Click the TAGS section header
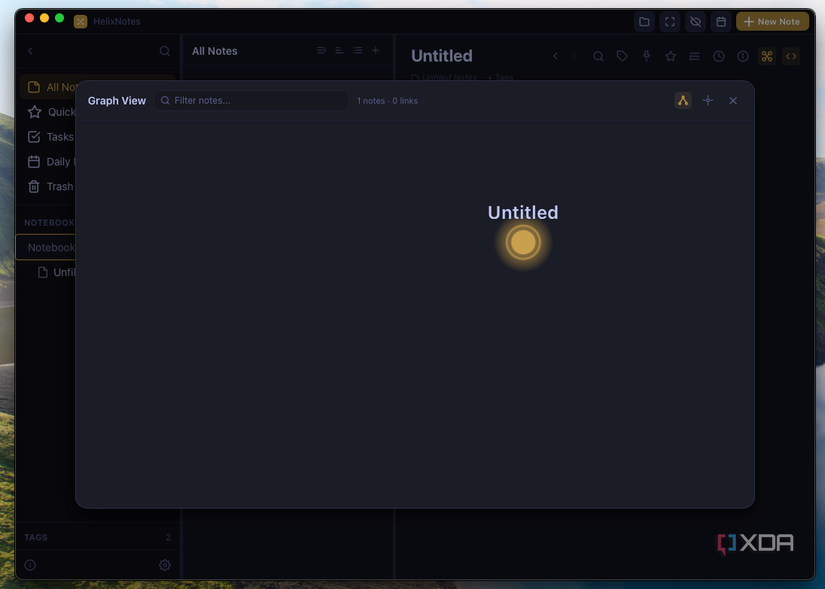 click(x=36, y=537)
